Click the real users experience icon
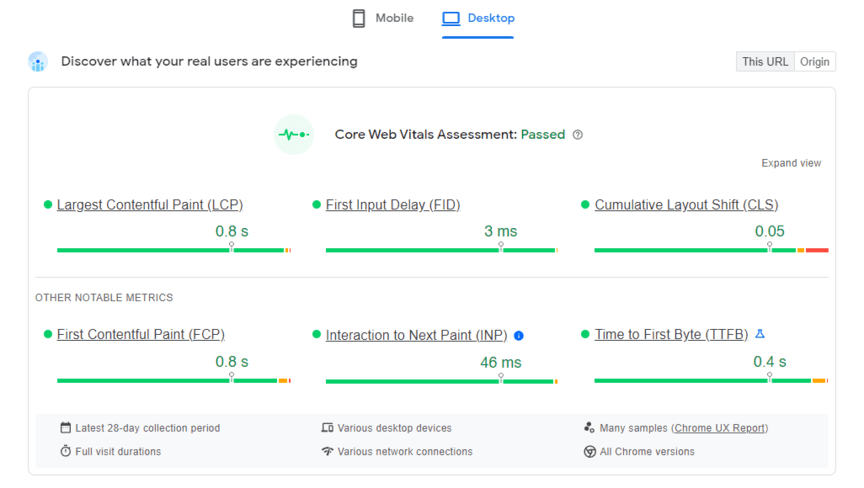864x488 pixels. [x=38, y=62]
